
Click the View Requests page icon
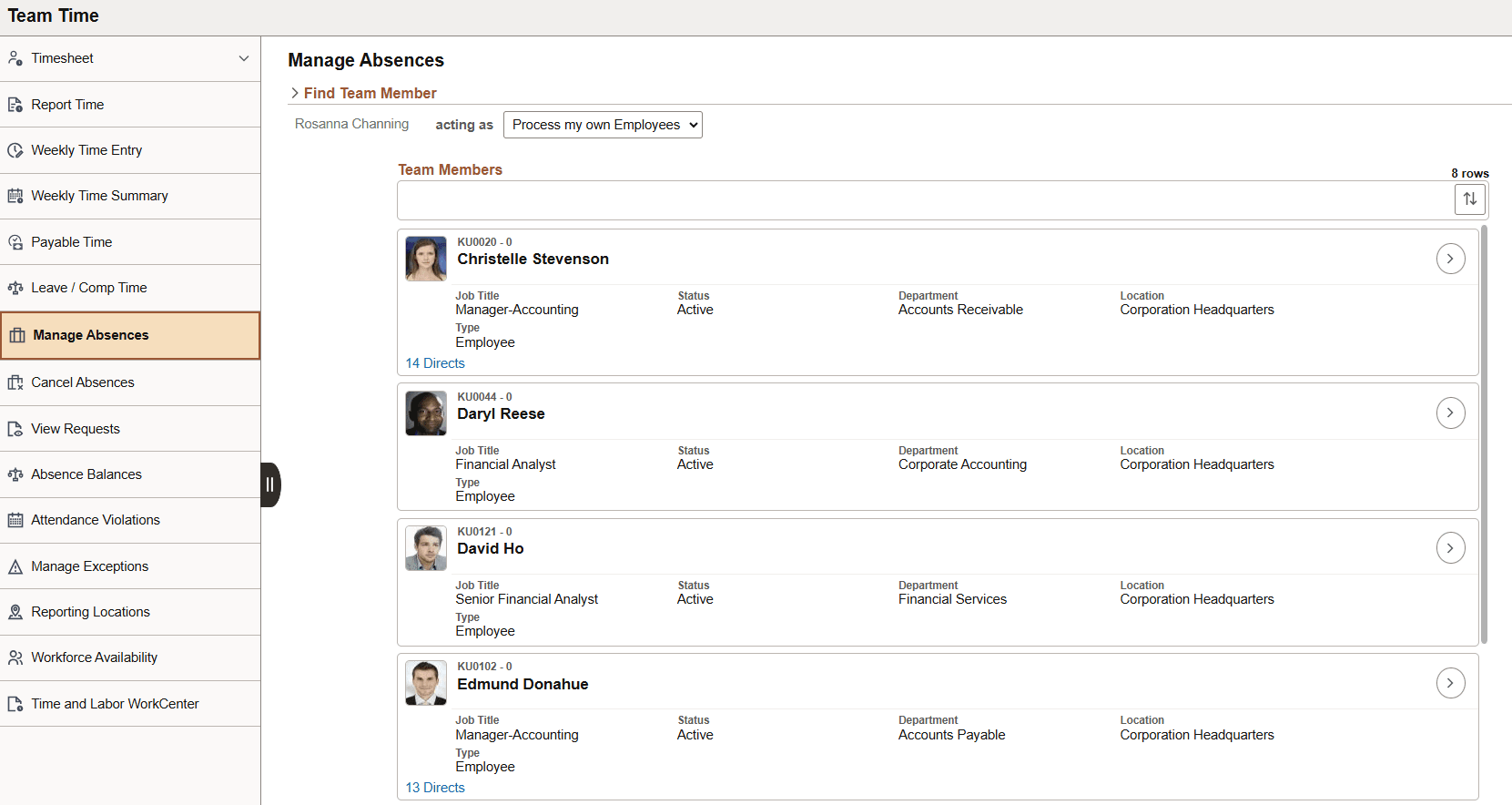tap(15, 429)
